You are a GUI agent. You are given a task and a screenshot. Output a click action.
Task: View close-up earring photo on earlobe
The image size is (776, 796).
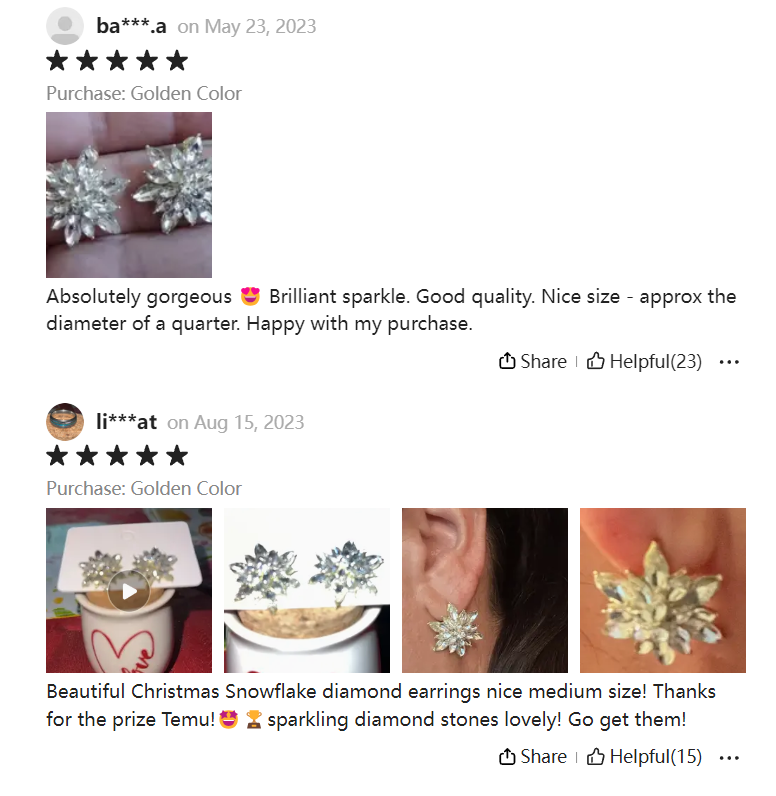click(x=663, y=590)
